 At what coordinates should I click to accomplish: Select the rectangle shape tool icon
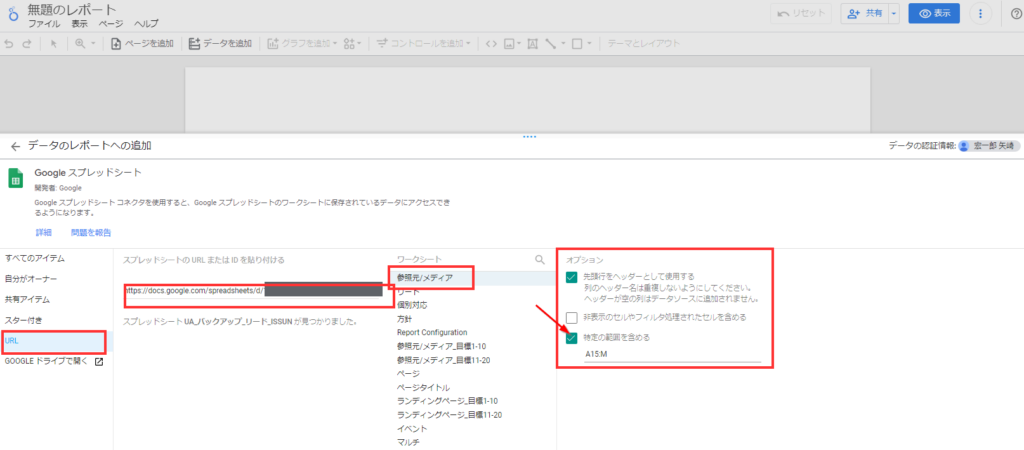coord(577,44)
